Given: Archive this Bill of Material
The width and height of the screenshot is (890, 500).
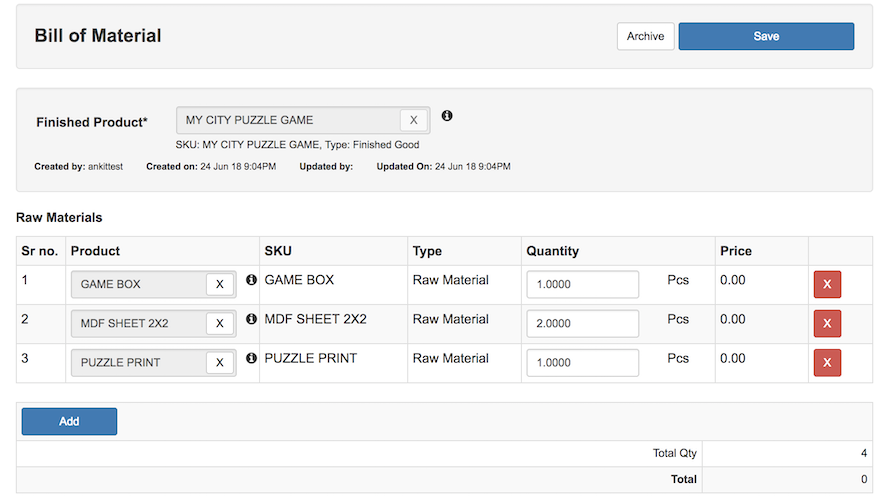Looking at the screenshot, I should coord(645,36).
